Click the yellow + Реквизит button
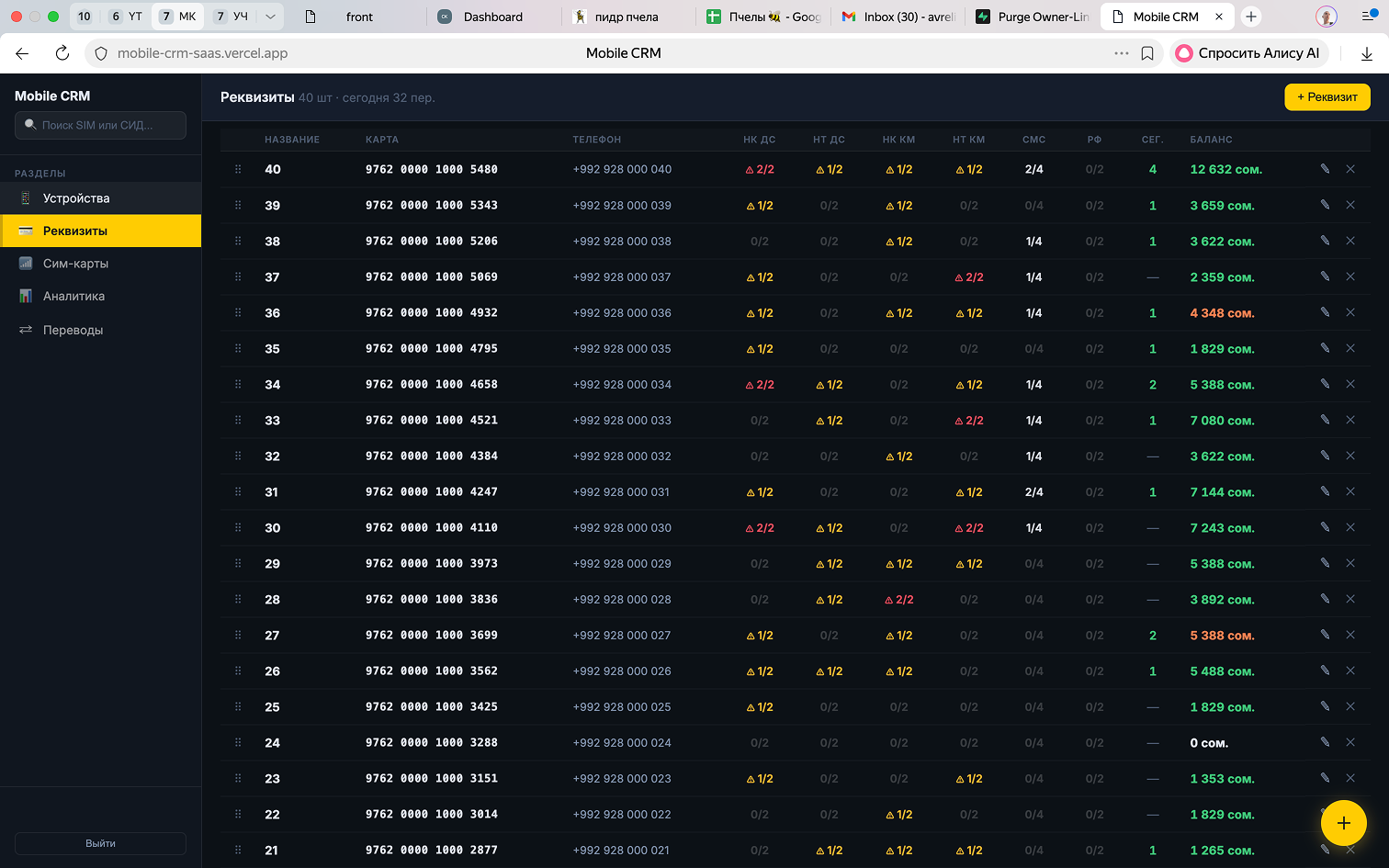The image size is (1389, 868). coord(1327,97)
